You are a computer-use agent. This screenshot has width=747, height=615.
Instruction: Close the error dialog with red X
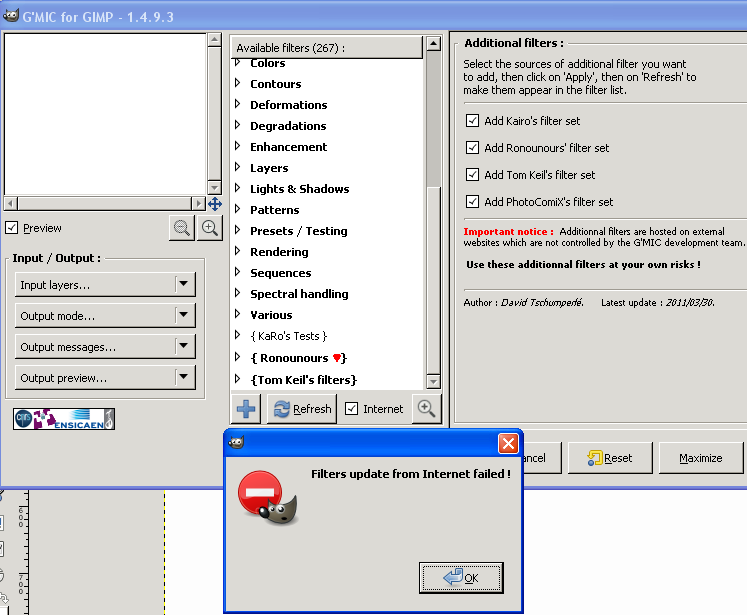[508, 444]
